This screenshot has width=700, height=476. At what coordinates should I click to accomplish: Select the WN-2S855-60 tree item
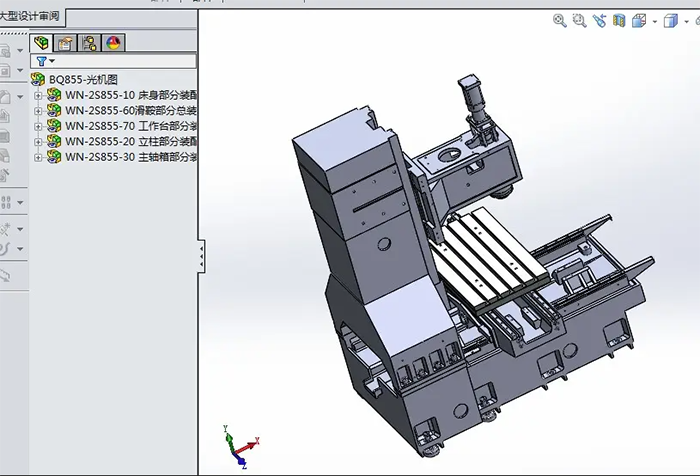[130, 110]
